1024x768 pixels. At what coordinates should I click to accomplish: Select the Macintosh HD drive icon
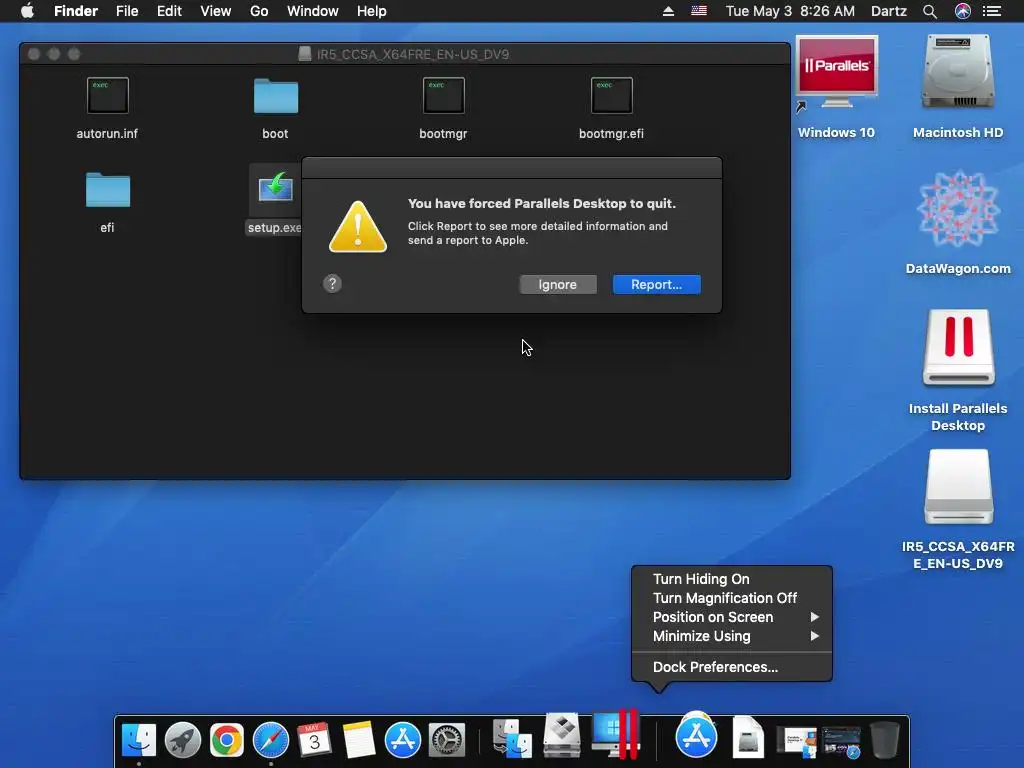[958, 73]
